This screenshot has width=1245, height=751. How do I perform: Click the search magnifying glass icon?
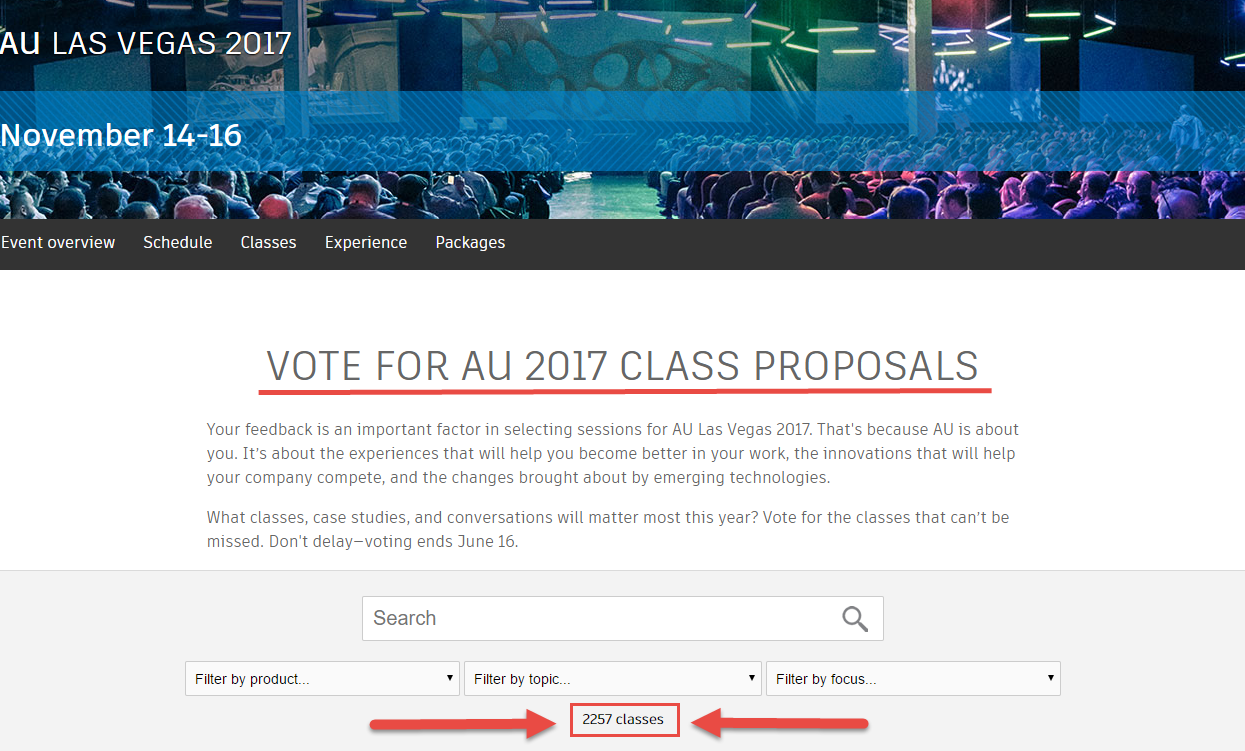(x=854, y=619)
